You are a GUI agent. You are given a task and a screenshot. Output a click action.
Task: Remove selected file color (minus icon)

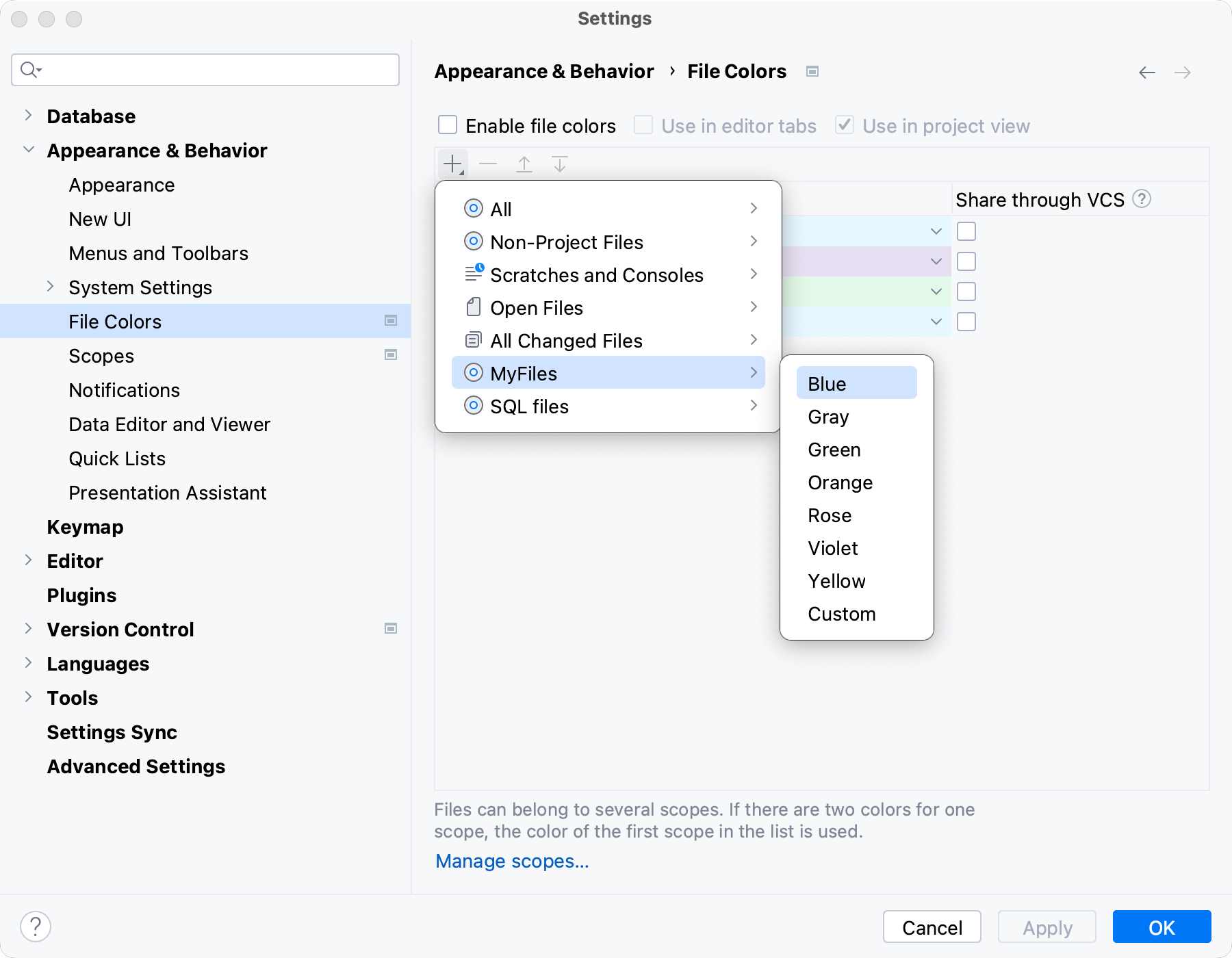coord(488,164)
